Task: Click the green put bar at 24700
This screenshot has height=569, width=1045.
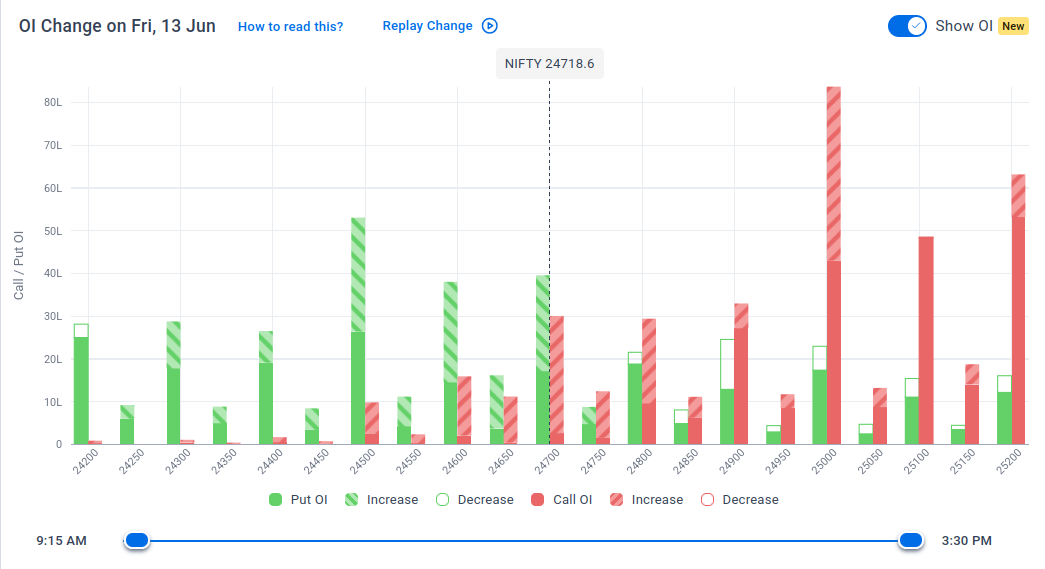Action: [542, 360]
